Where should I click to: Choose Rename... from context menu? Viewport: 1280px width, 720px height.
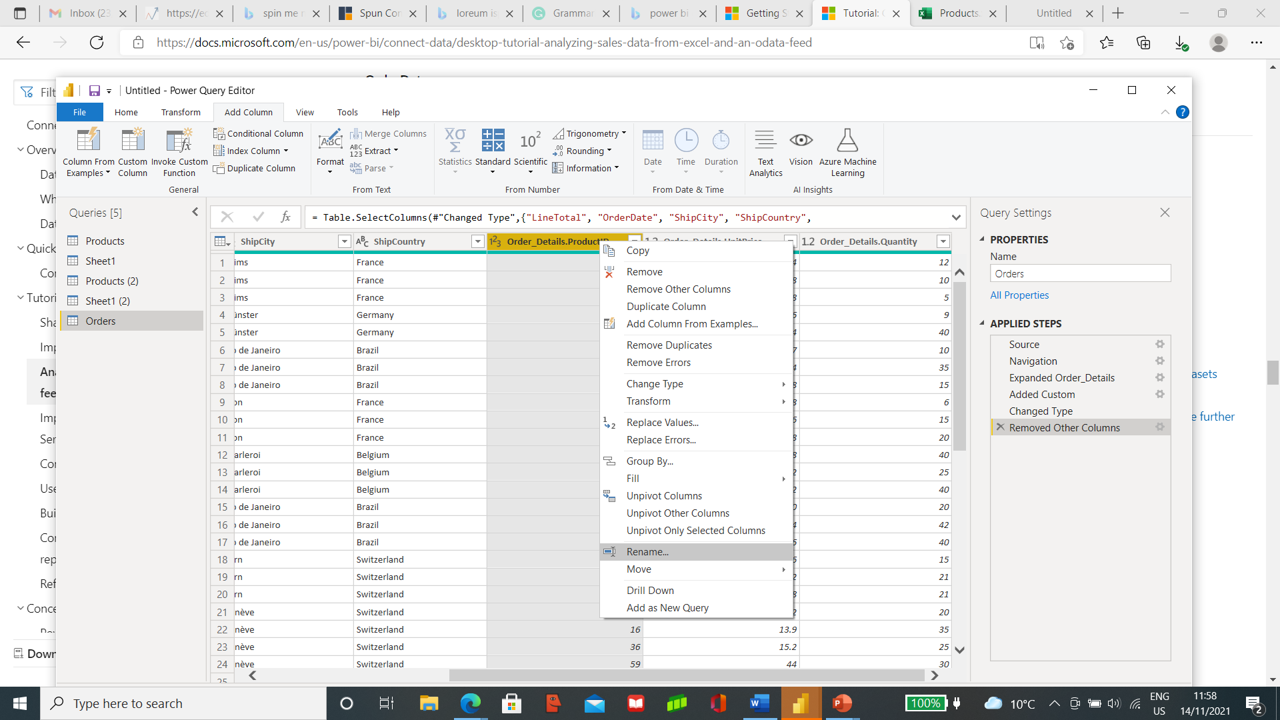click(x=696, y=552)
